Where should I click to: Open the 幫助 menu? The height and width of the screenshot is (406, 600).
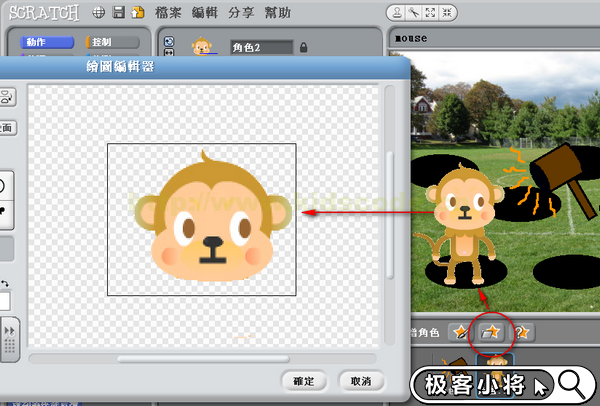pyautogui.click(x=277, y=13)
